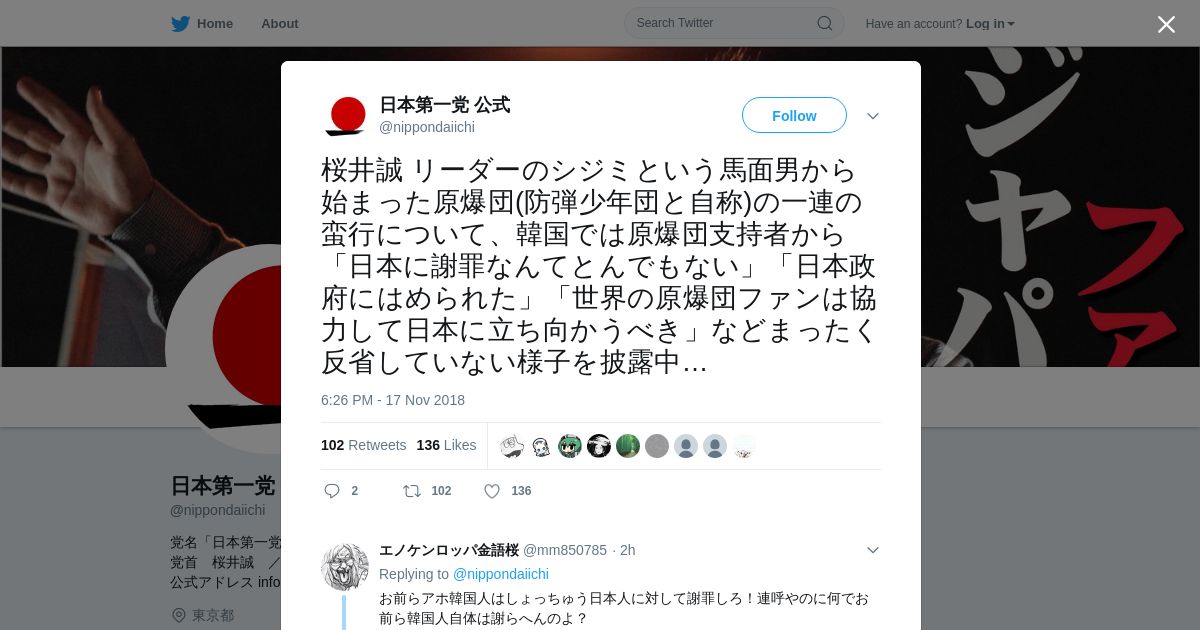Open the Log in dropdown
Viewport: 1200px width, 630px height.
coord(990,23)
